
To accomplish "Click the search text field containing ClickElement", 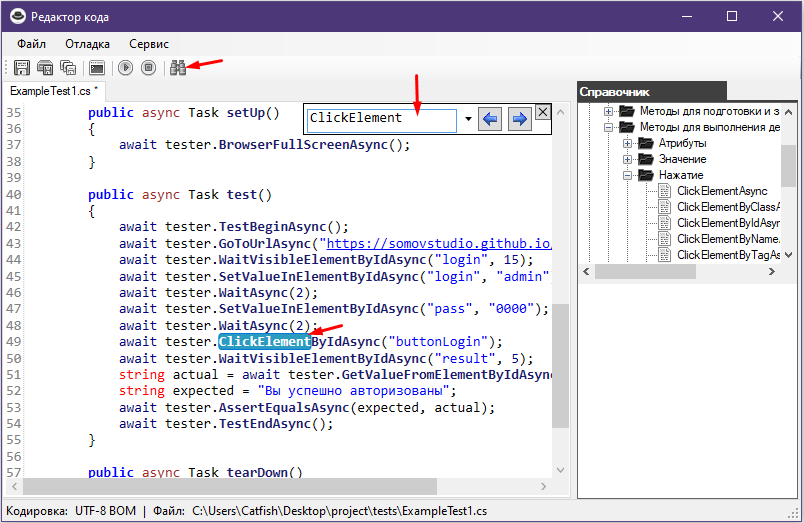I will (380, 119).
